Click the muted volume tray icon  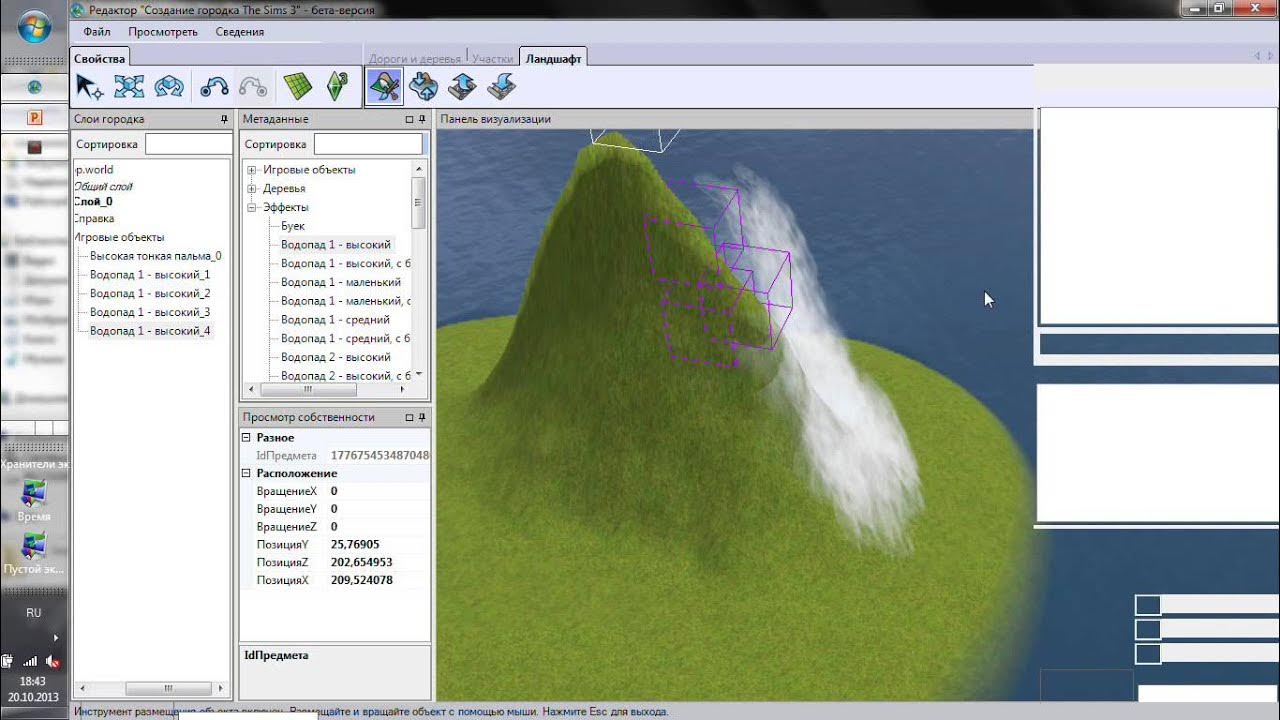(x=52, y=661)
